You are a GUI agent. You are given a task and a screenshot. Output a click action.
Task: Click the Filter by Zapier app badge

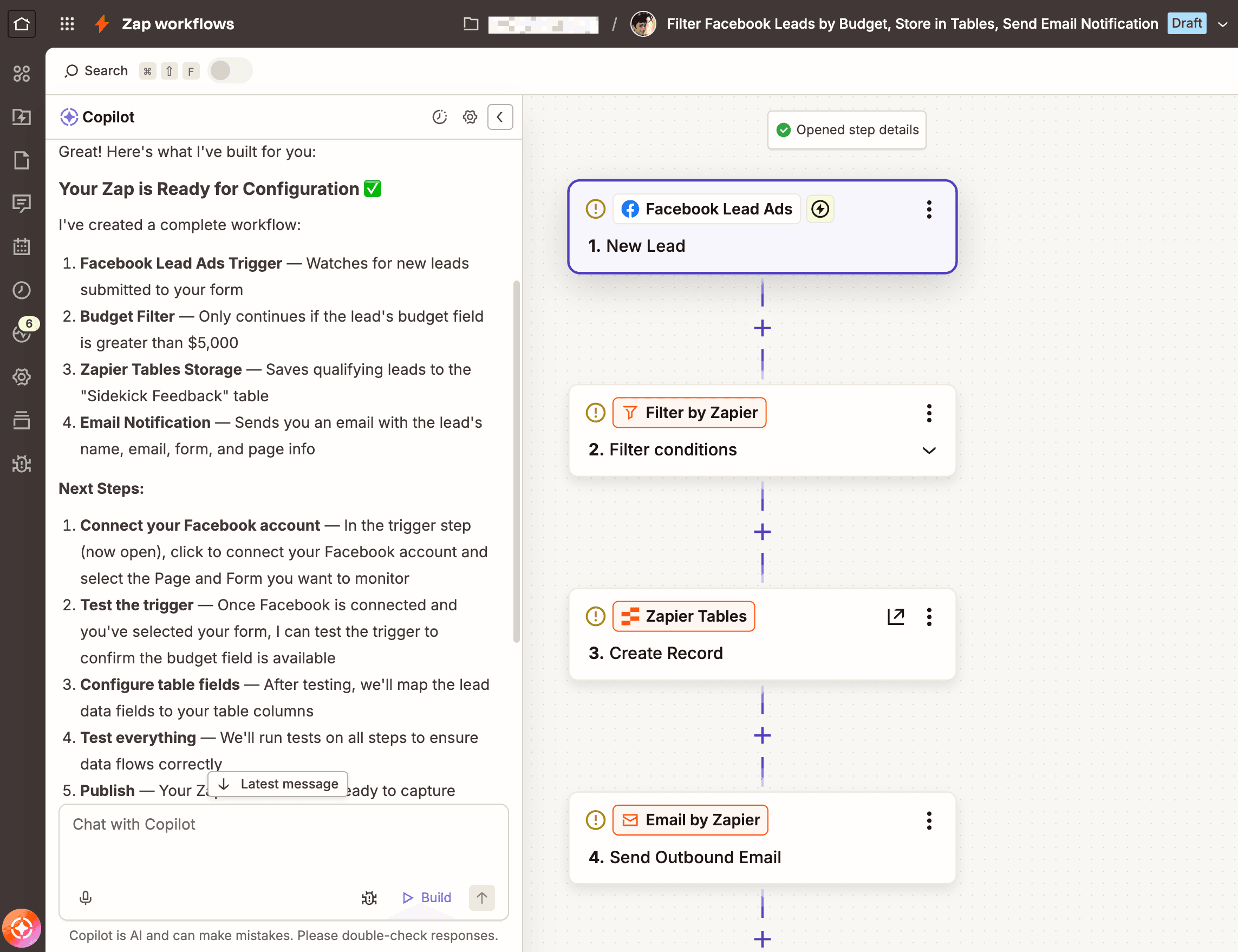(689, 413)
